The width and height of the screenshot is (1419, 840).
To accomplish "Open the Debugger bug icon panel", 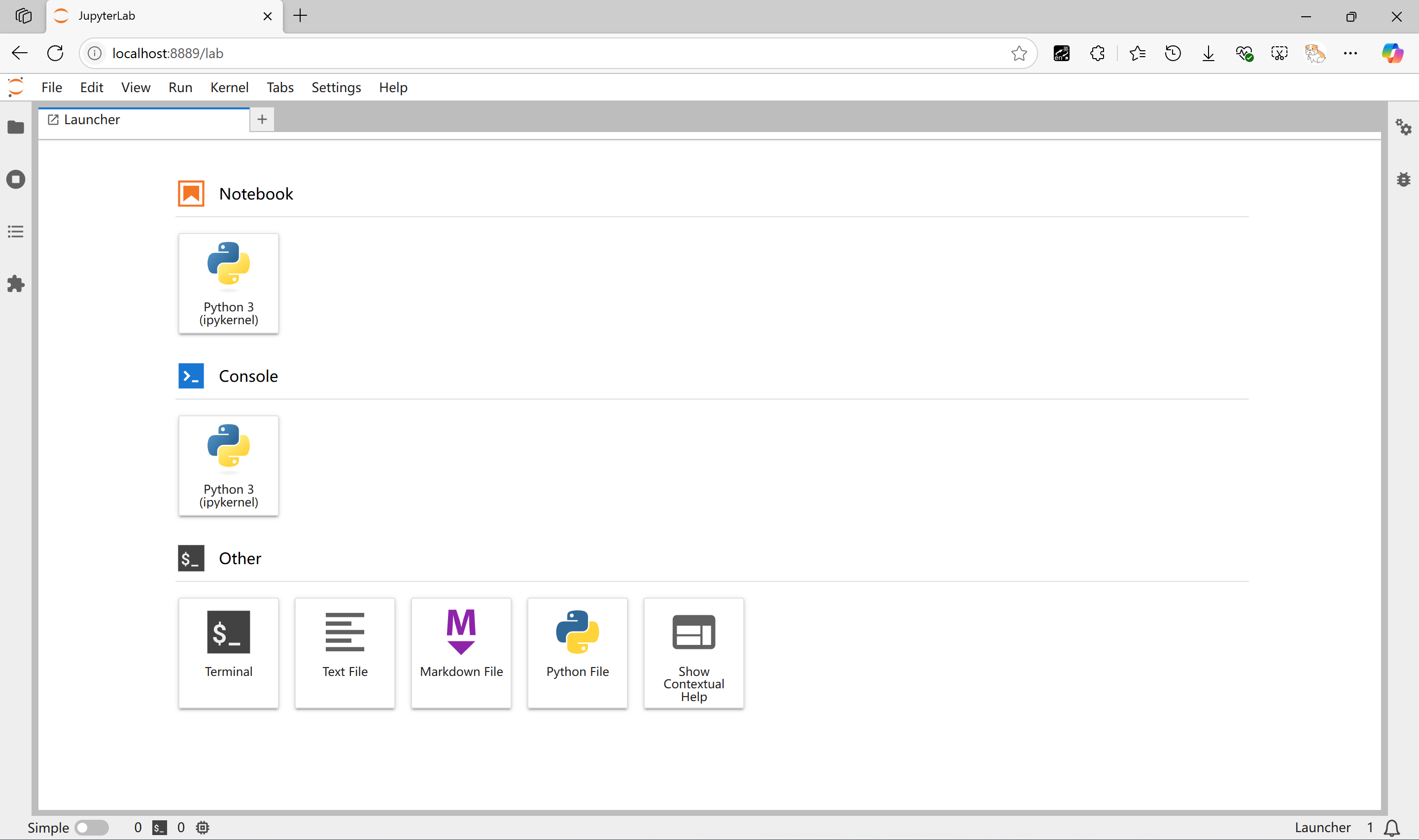I will tap(1403, 179).
